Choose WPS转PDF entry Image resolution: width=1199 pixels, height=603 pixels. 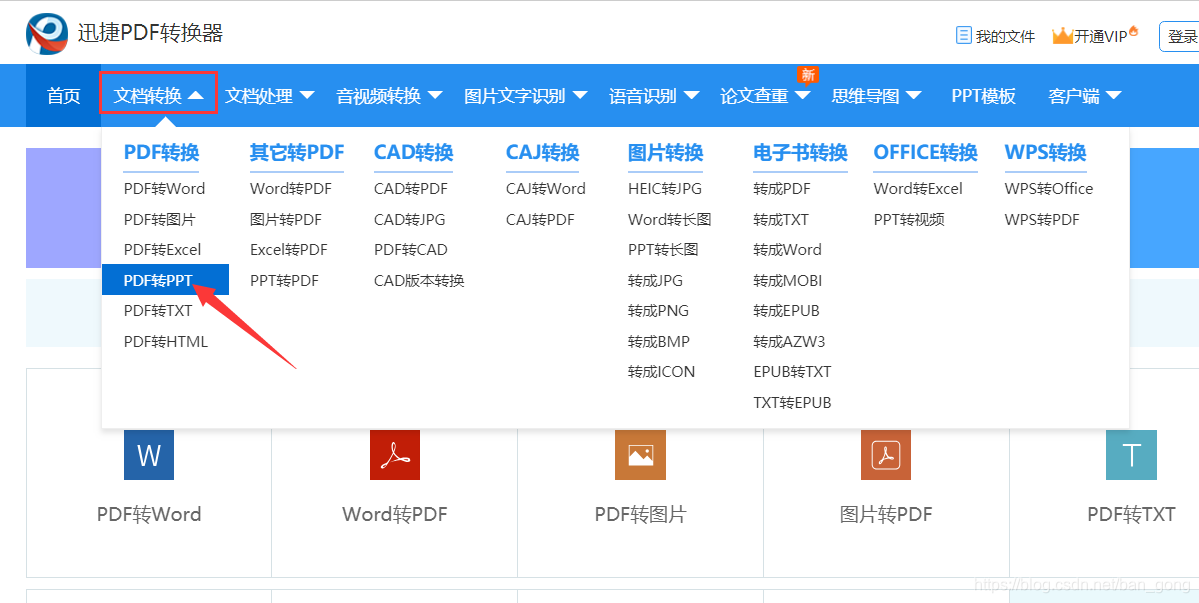click(1041, 219)
